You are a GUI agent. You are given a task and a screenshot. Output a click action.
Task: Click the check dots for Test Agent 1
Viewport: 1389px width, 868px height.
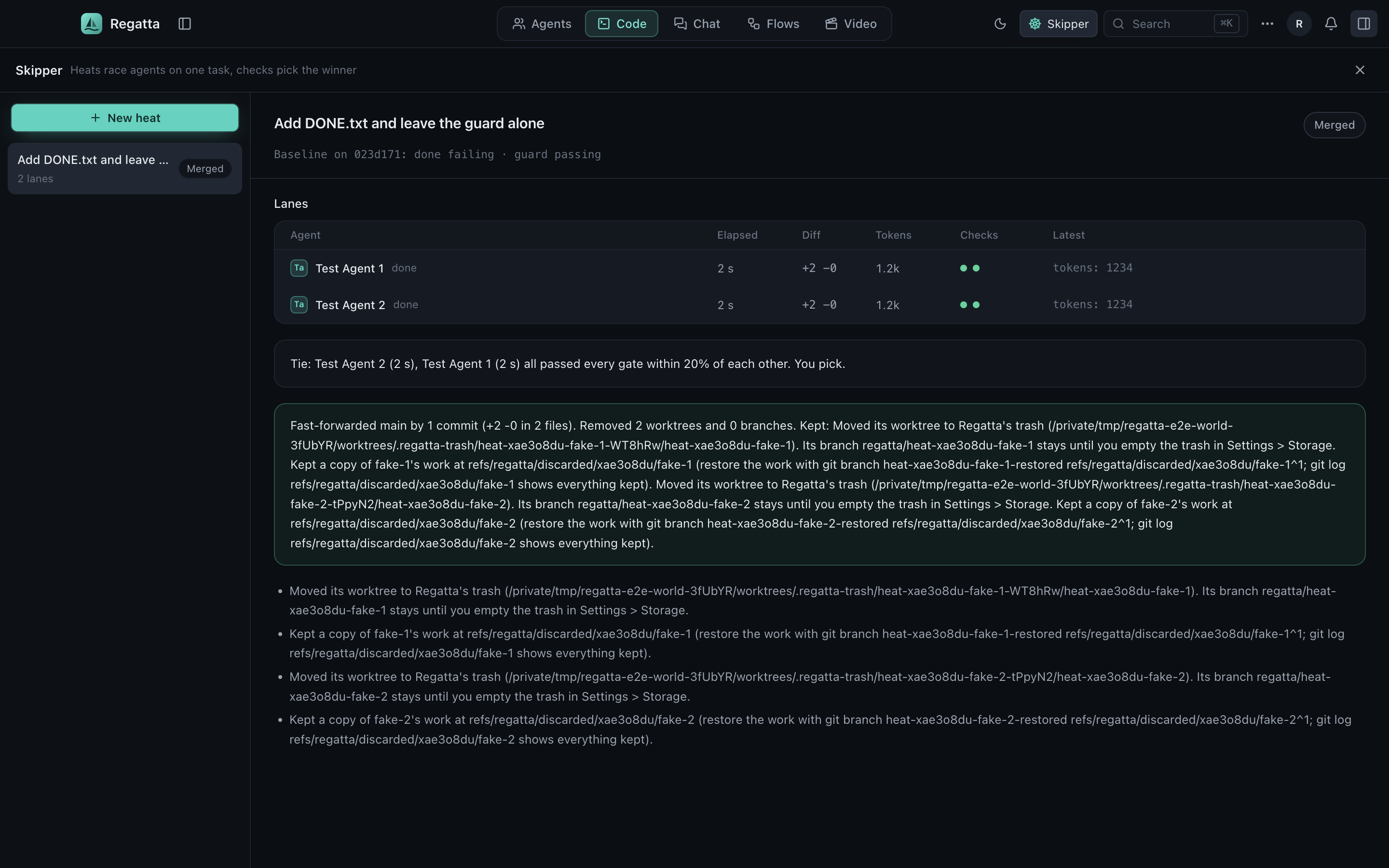click(970, 268)
